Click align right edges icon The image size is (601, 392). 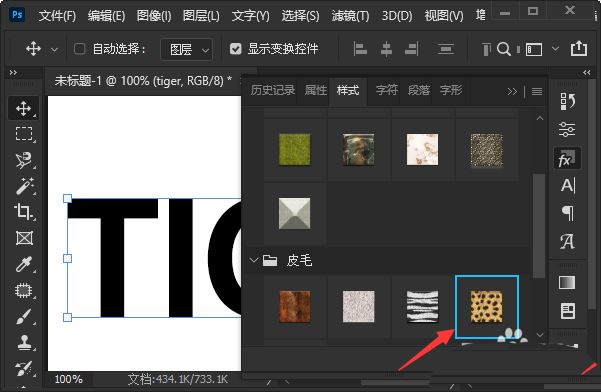pos(412,49)
